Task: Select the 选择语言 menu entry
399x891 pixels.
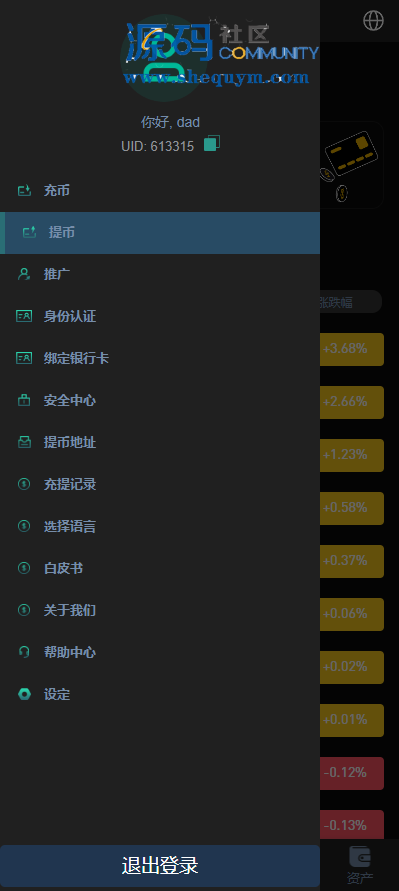Action: coord(160,527)
